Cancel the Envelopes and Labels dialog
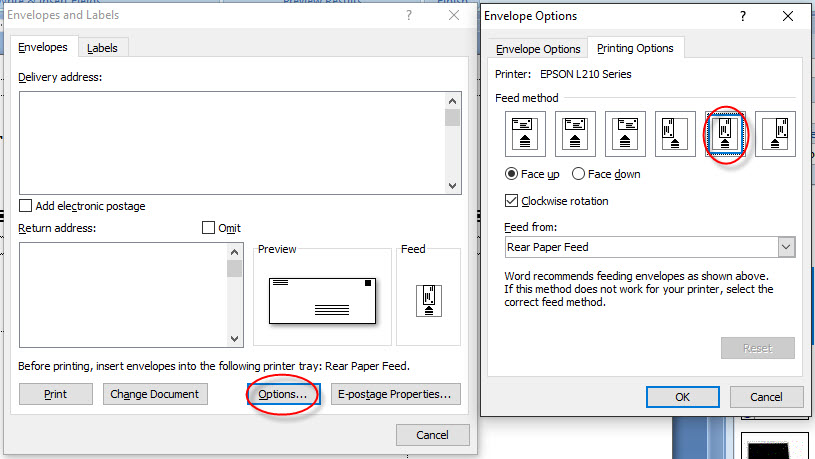This screenshot has width=815, height=459. click(x=432, y=435)
